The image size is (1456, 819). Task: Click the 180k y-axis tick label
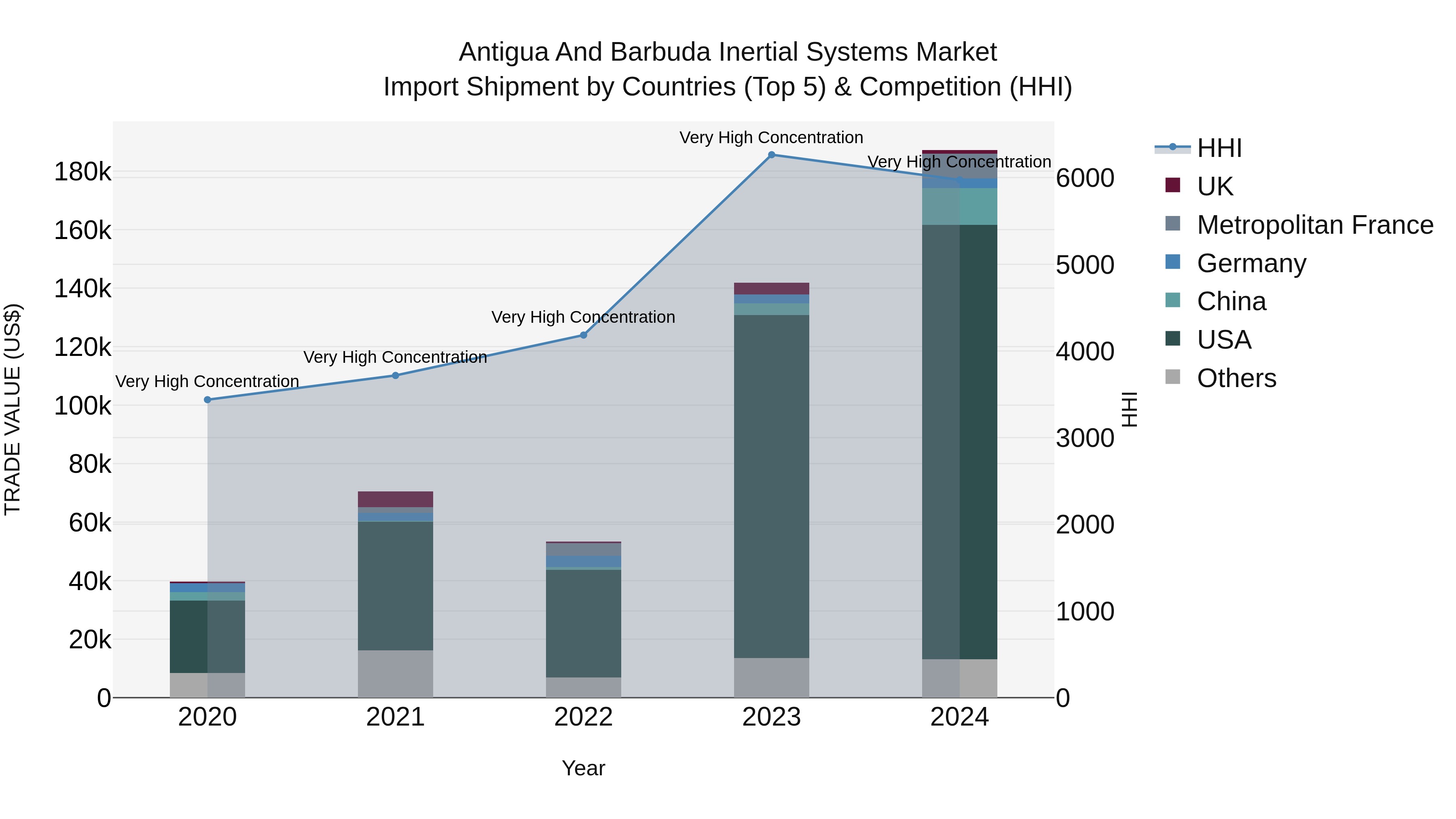point(83,172)
